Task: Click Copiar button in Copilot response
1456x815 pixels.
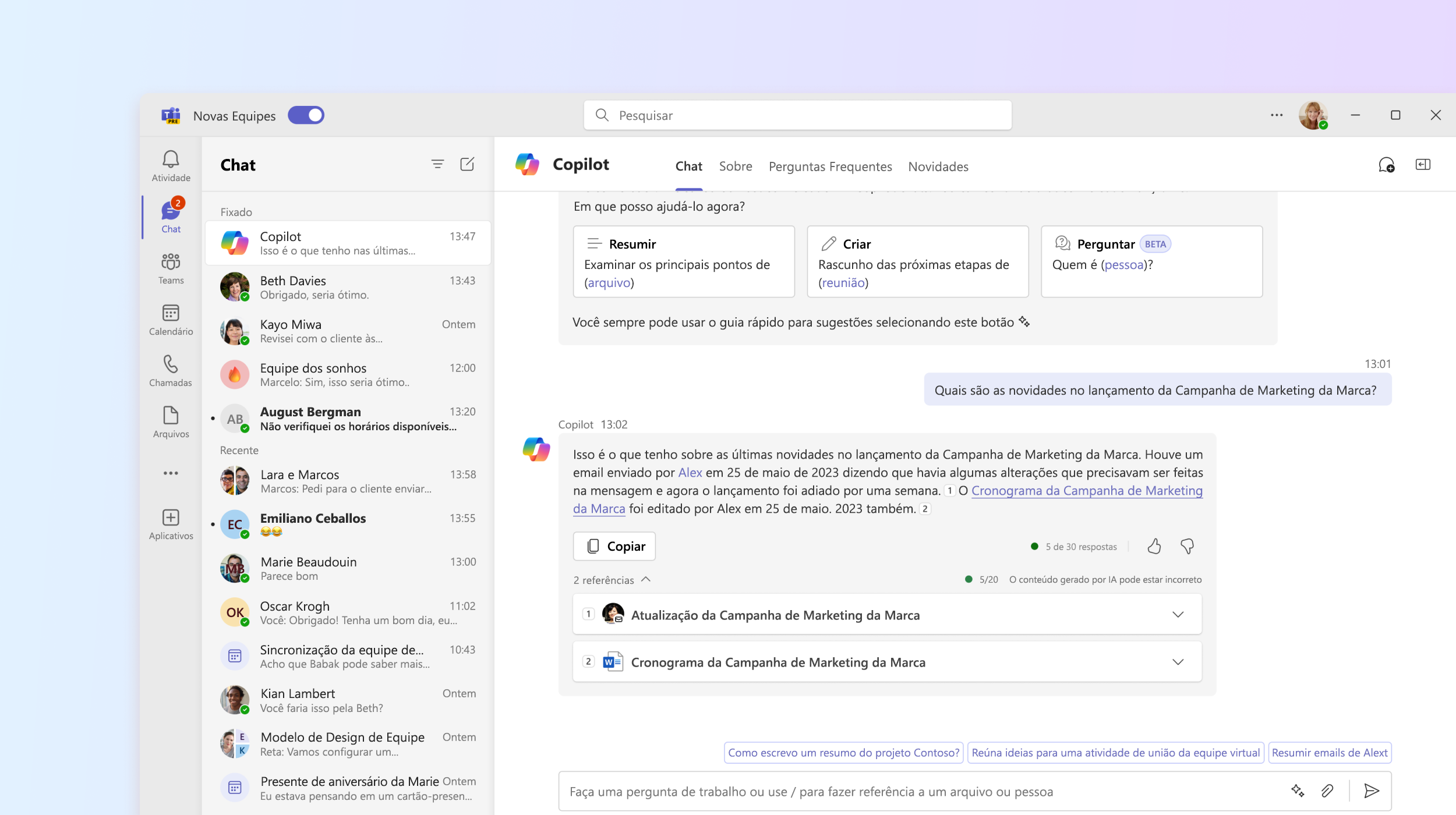Action: point(613,545)
